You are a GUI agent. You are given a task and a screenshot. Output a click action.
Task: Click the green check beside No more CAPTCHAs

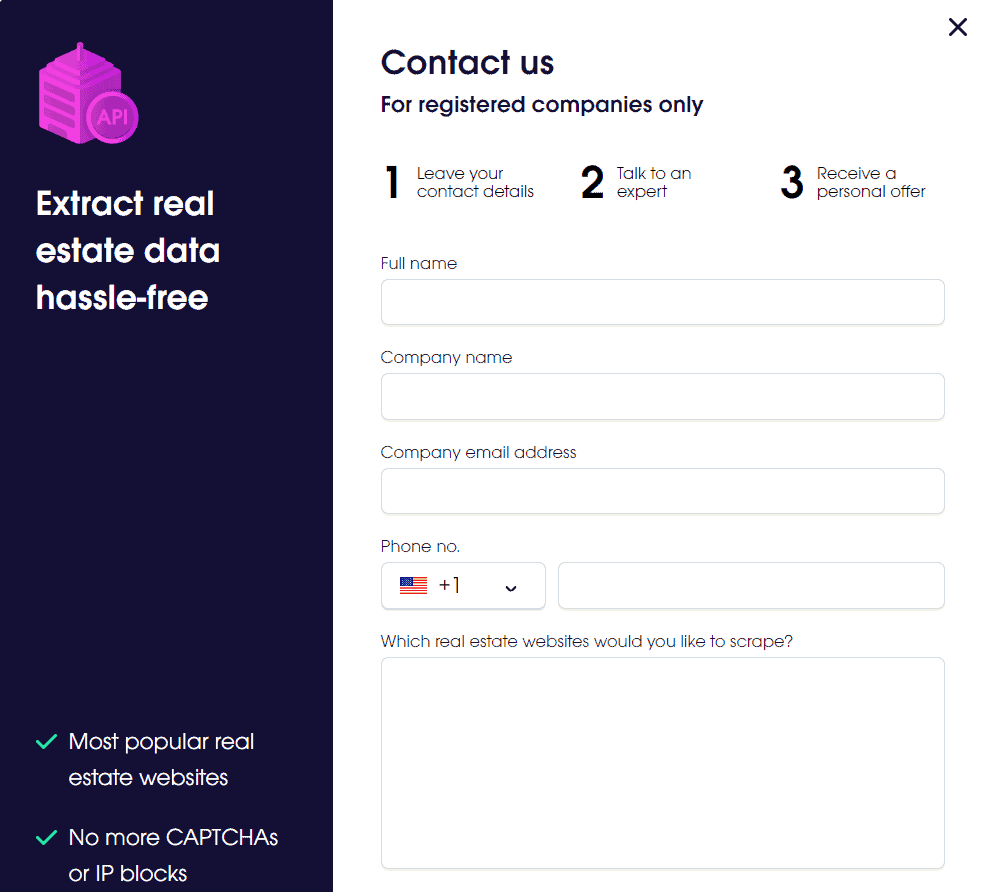click(47, 837)
